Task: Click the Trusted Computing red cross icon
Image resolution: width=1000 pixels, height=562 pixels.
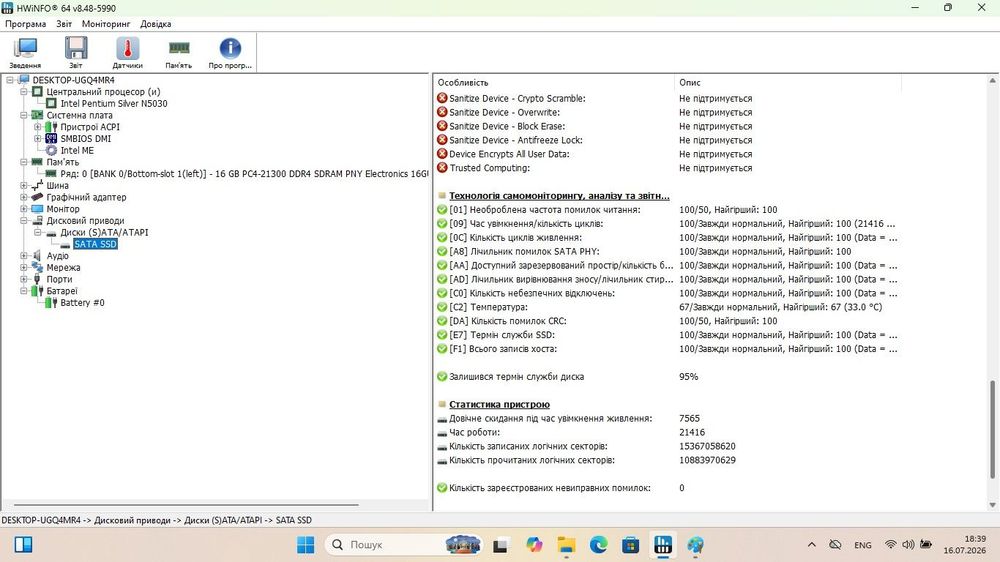Action: [442, 168]
